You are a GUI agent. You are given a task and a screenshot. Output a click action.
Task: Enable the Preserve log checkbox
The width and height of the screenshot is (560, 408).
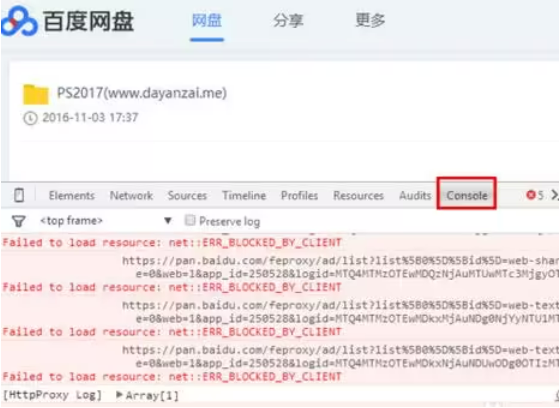click(x=190, y=220)
